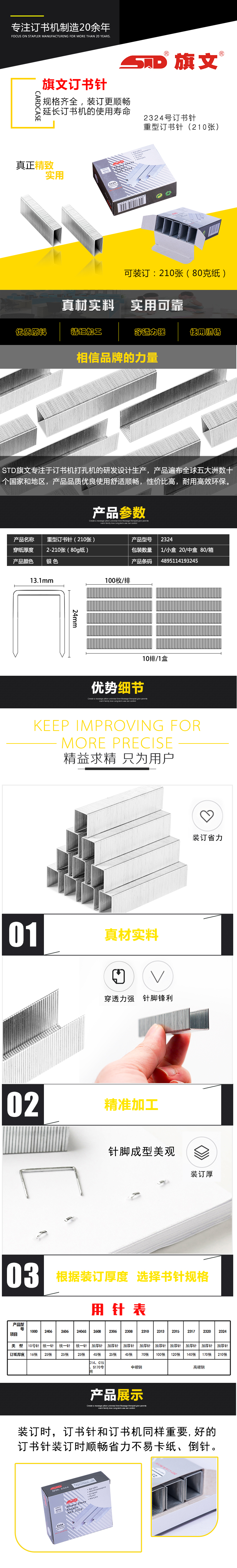237x1568 pixels.
Task: Select the 产品参数 section header
Action: 118,512
